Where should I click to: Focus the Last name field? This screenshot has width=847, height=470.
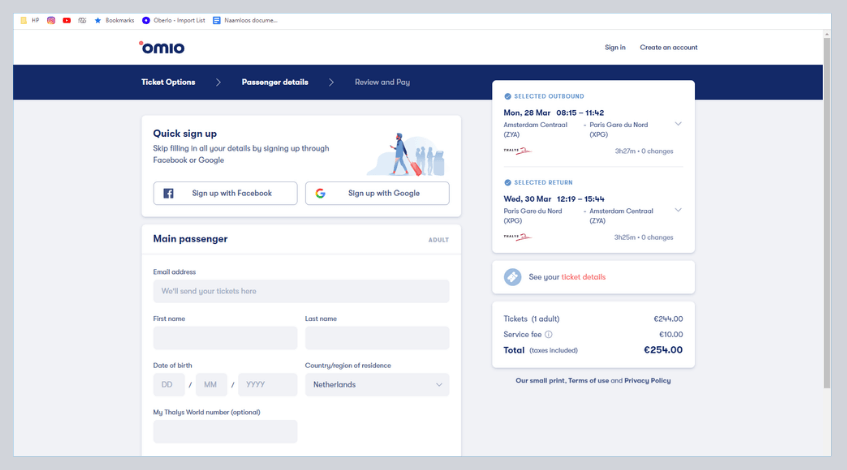[x=377, y=338]
